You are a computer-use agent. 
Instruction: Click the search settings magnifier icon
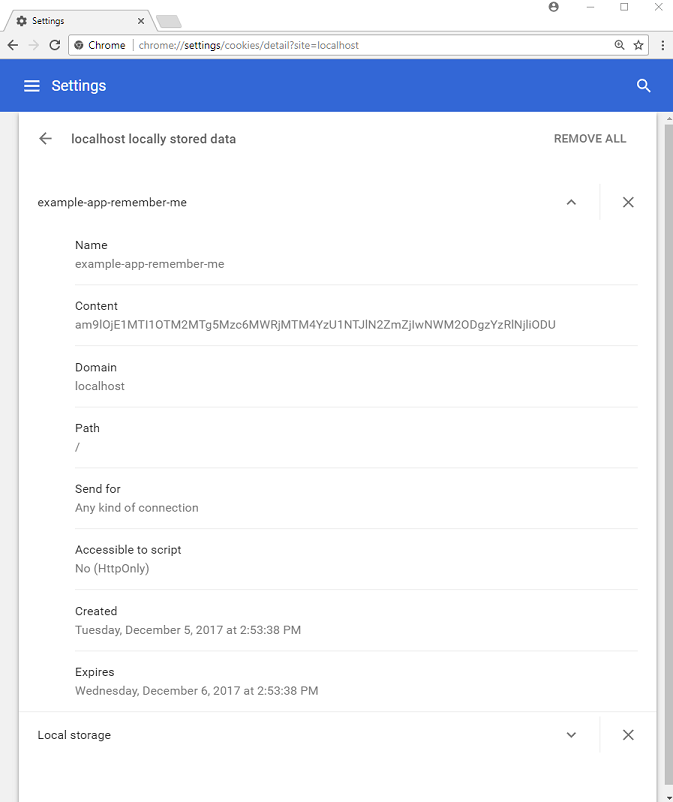coord(644,86)
